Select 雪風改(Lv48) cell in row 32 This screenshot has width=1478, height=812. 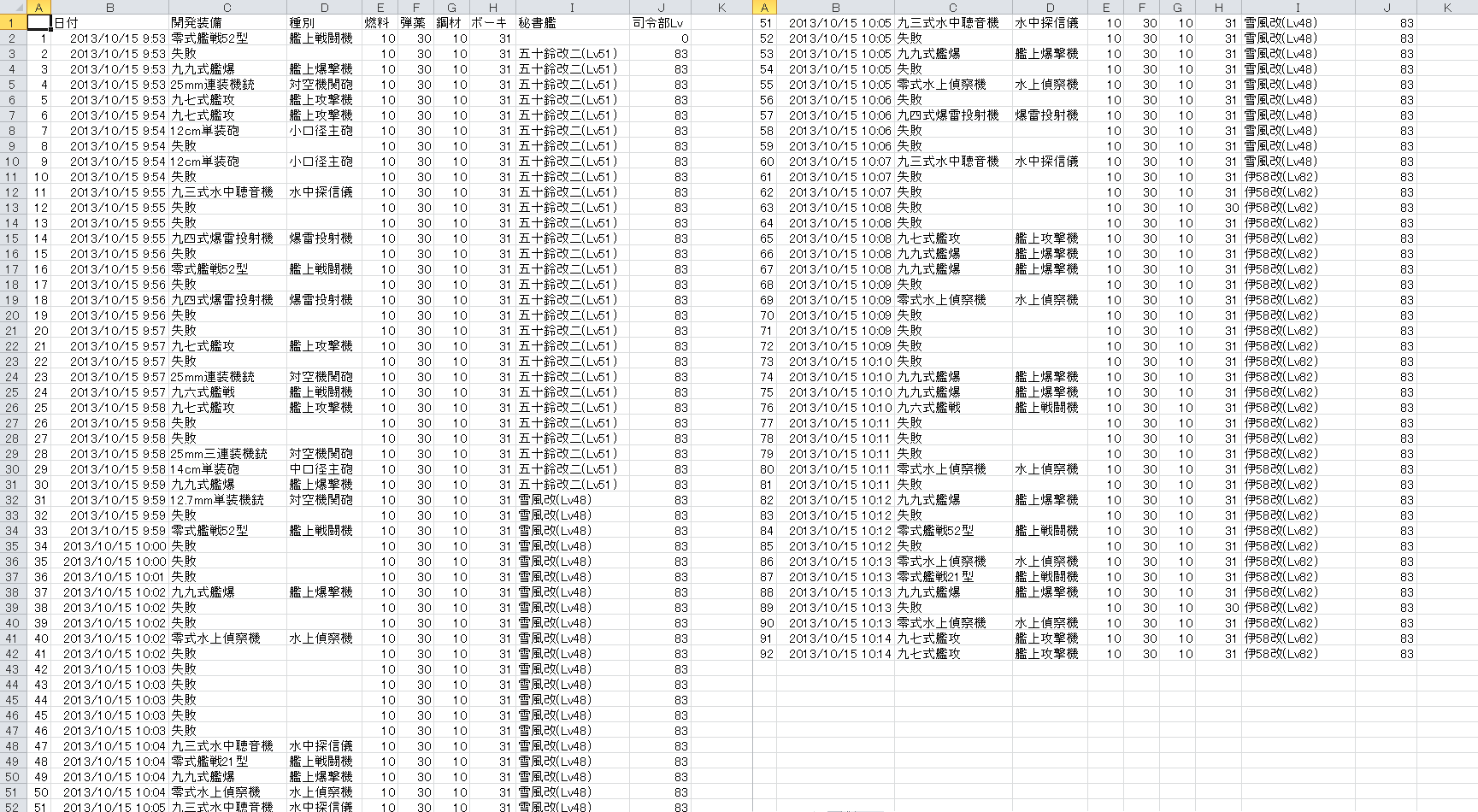click(572, 500)
